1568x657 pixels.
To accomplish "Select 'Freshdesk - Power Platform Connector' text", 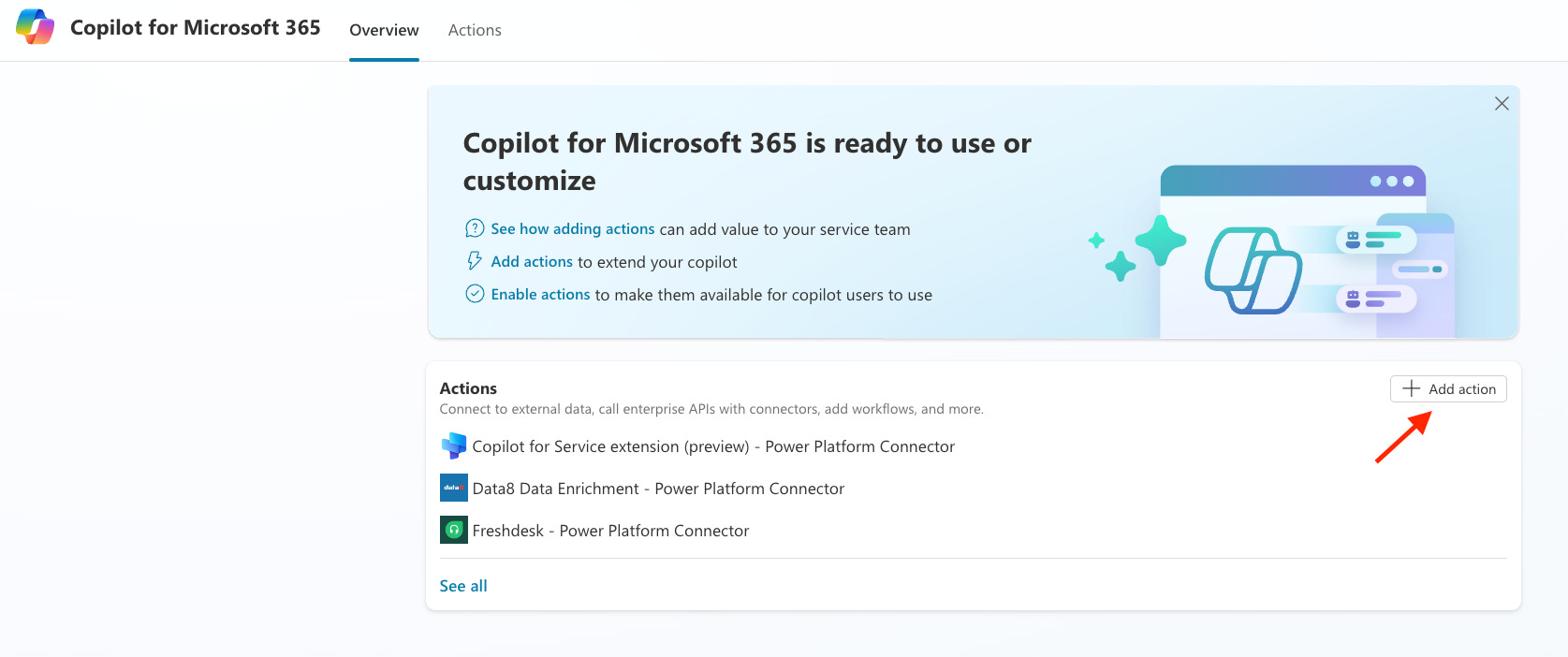I will point(610,531).
